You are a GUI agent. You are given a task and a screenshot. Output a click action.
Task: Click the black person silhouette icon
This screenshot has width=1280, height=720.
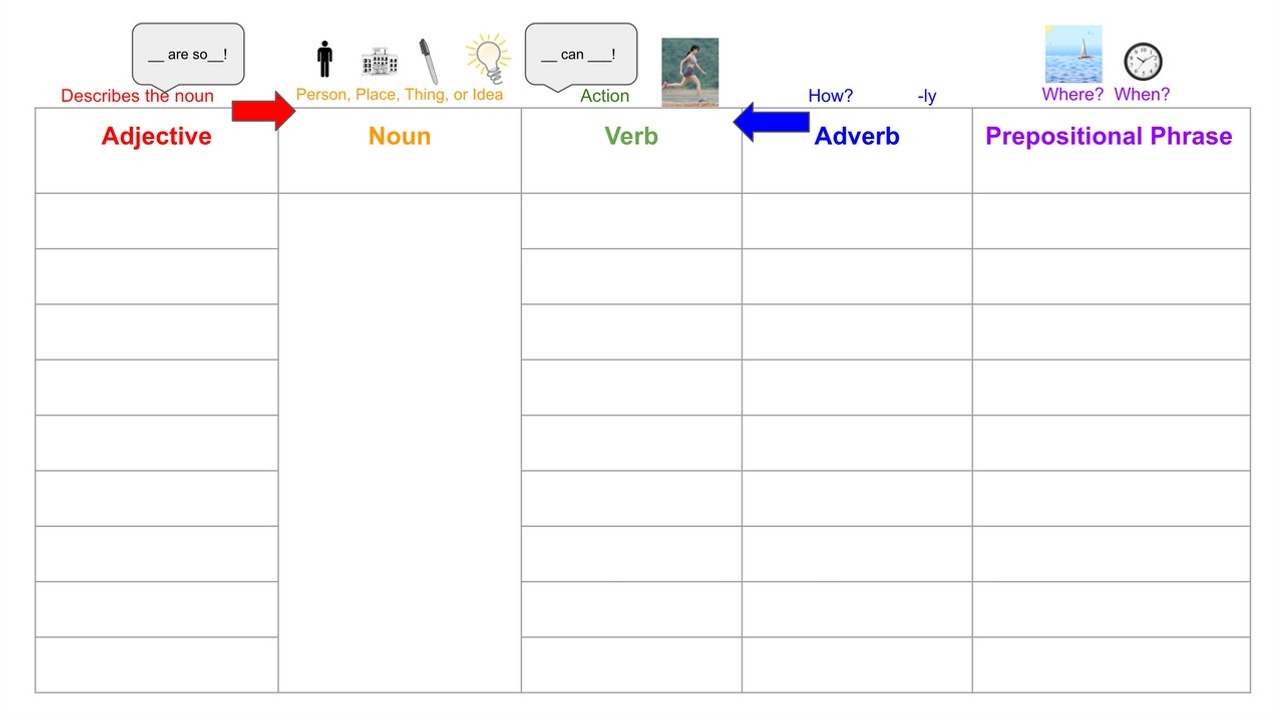[324, 59]
